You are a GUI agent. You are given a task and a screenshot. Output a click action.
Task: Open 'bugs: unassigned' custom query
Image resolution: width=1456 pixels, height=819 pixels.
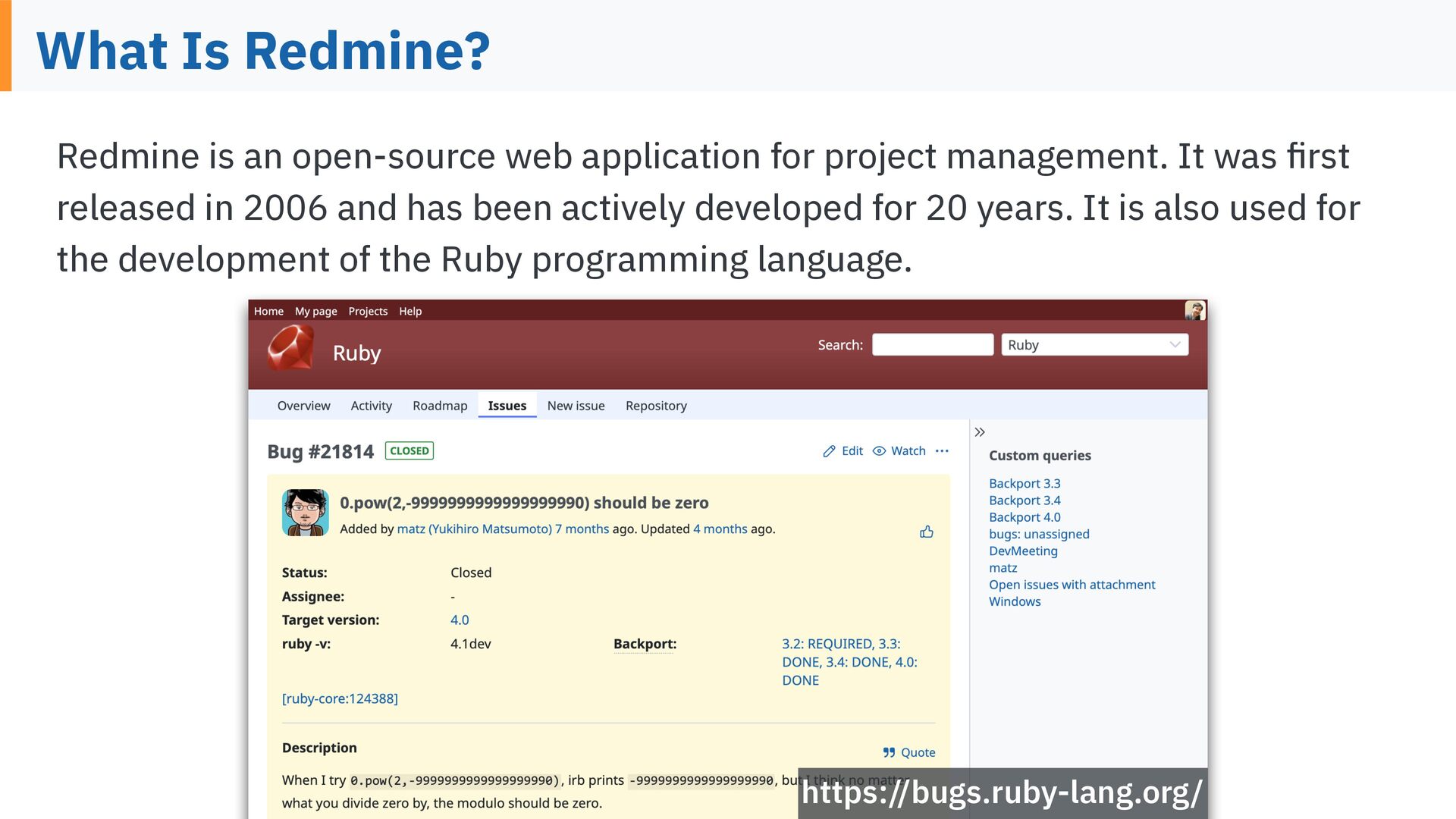point(1039,534)
